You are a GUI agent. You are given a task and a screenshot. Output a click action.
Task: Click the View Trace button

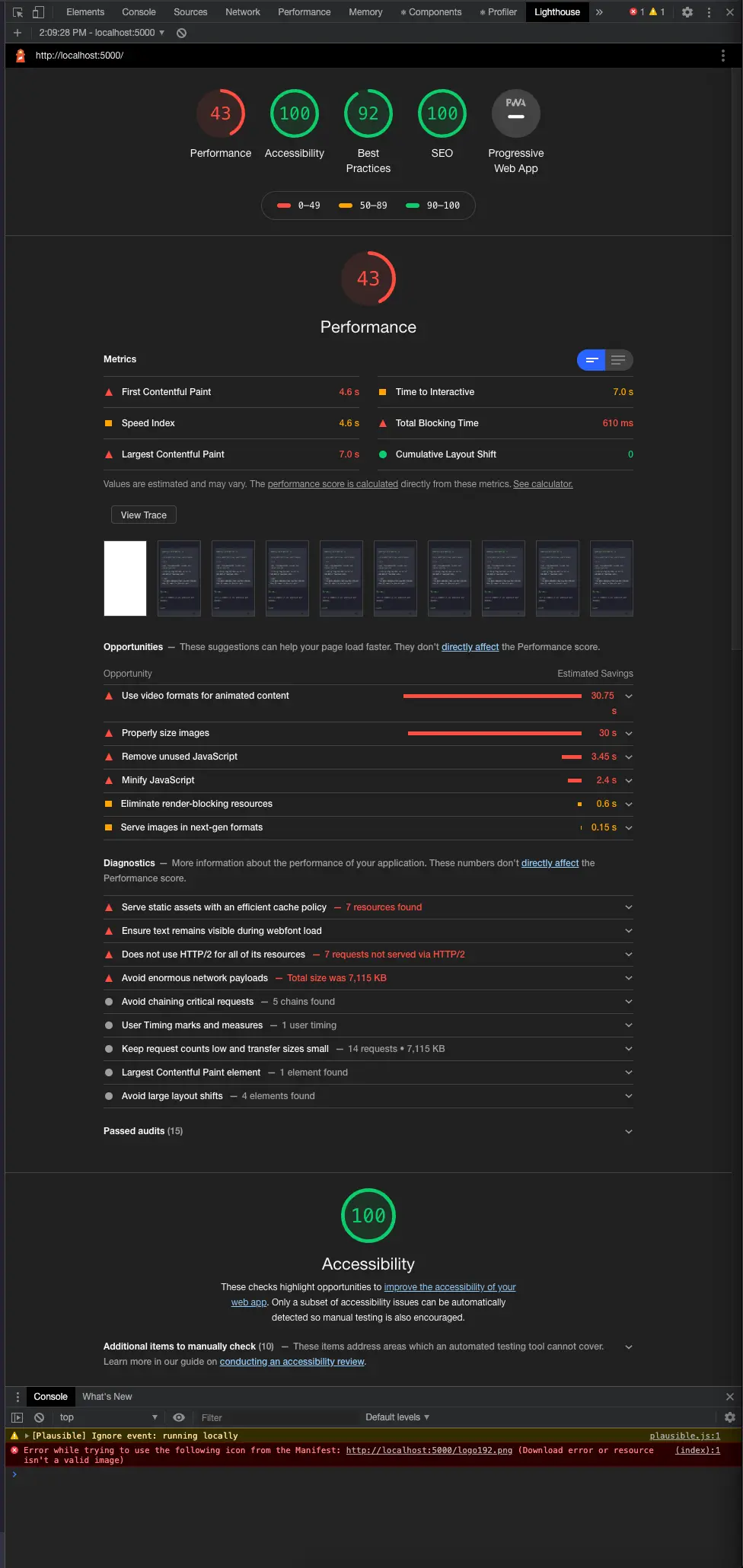pyautogui.click(x=144, y=515)
